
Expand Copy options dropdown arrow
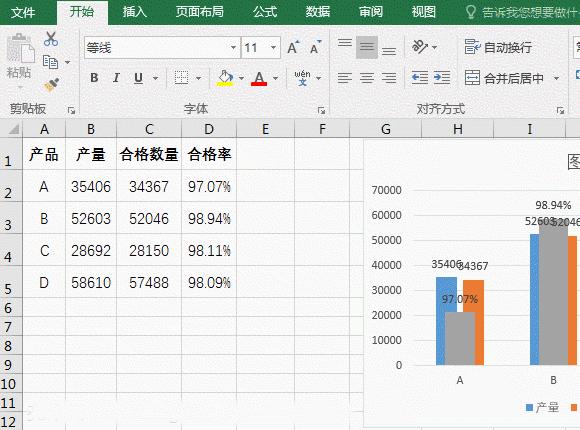pos(67,62)
